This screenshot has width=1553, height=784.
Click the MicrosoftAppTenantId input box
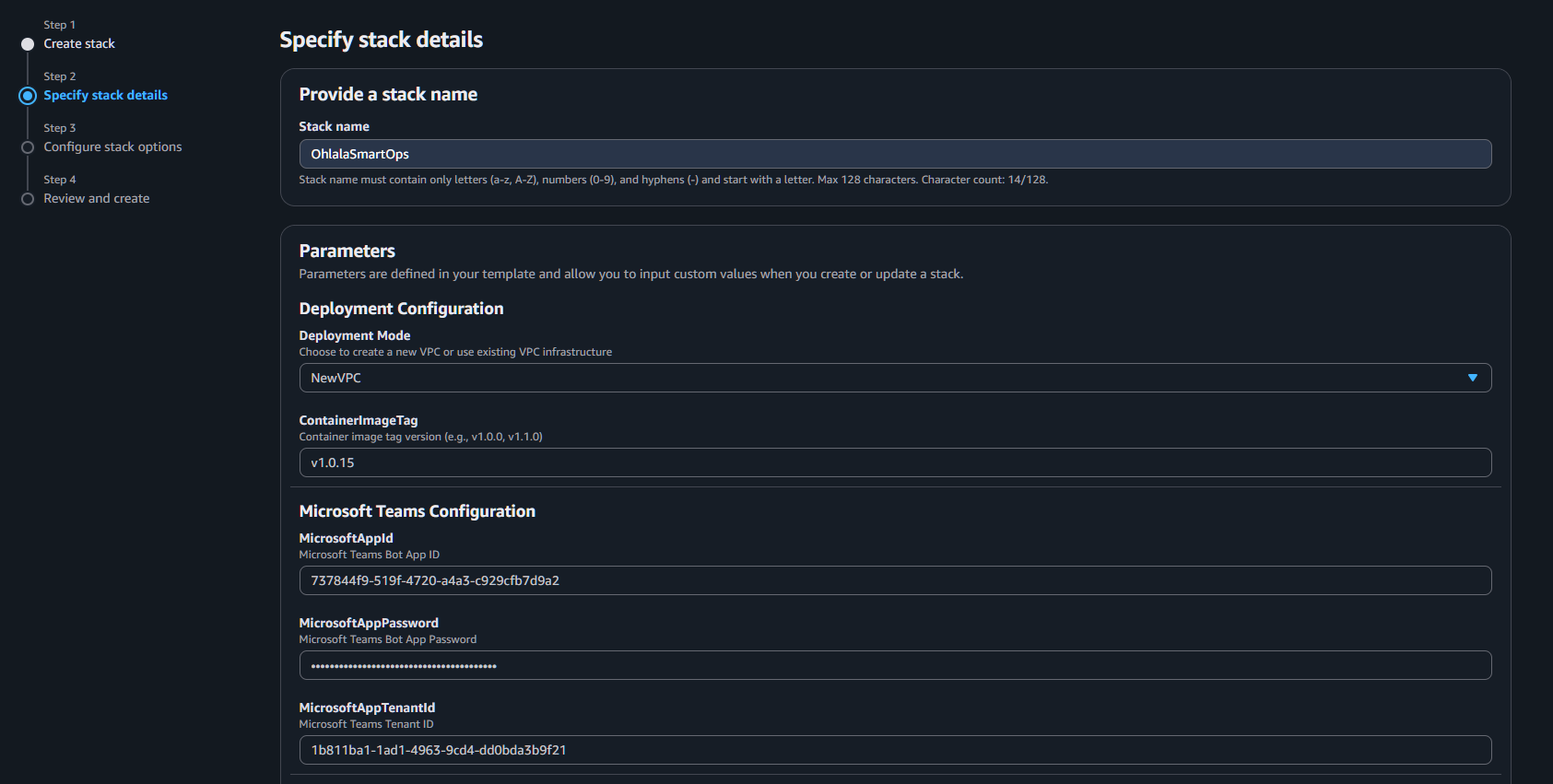pyautogui.click(x=894, y=750)
